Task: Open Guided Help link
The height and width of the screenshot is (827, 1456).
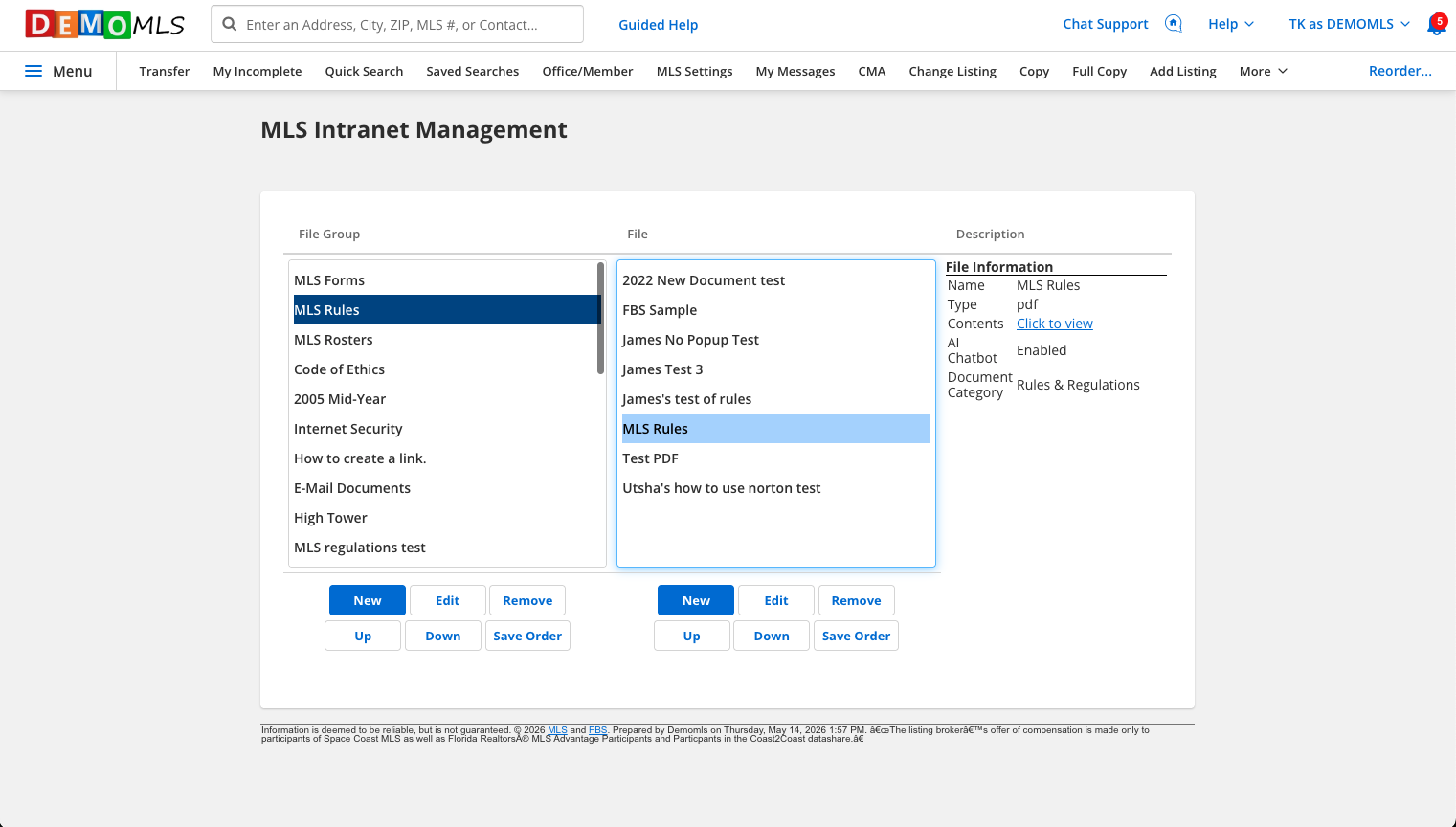Action: (x=659, y=25)
